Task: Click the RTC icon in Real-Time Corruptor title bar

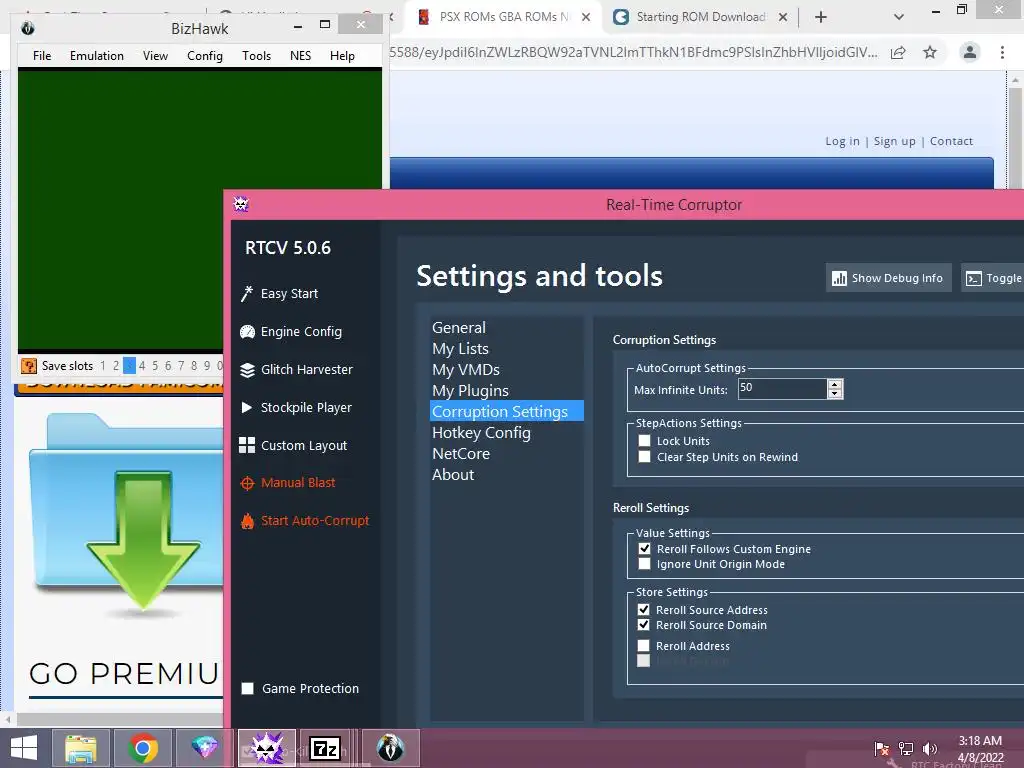Action: click(x=241, y=204)
